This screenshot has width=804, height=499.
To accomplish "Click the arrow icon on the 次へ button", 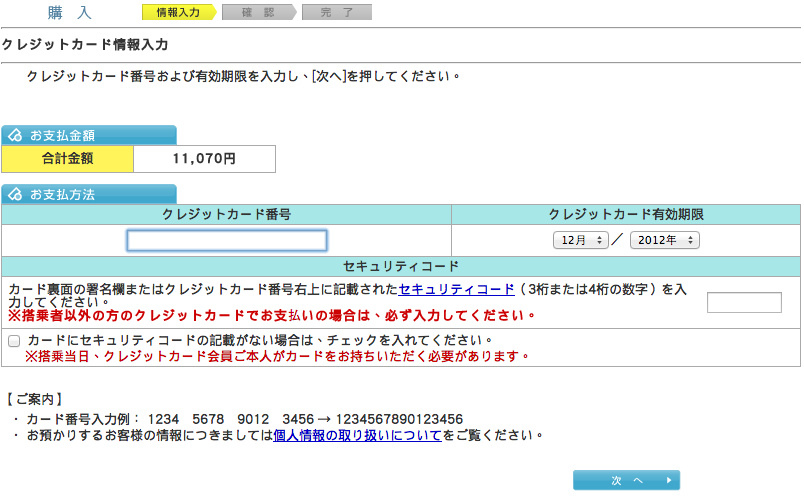I will tap(669, 480).
